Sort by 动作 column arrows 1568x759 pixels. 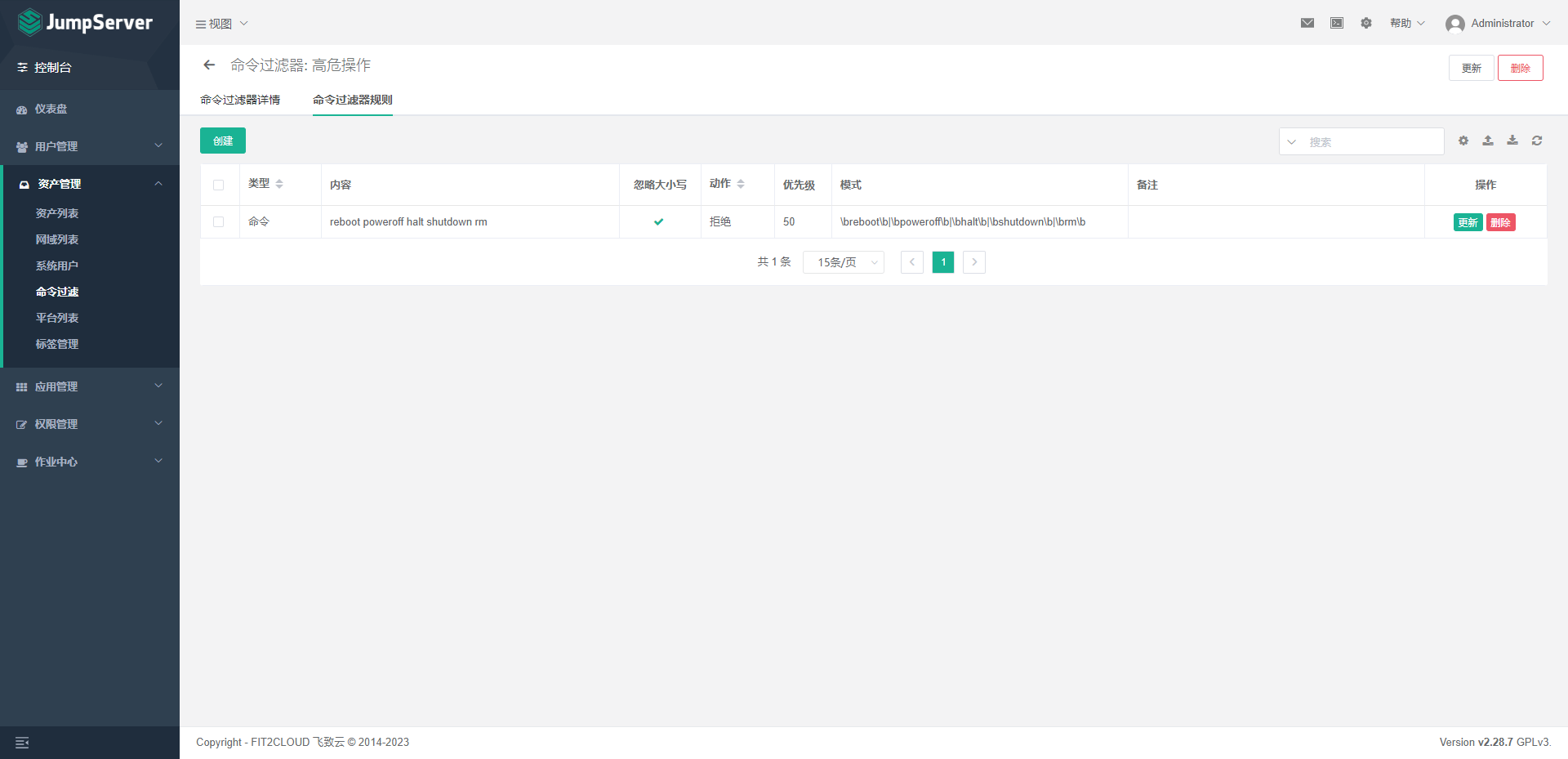click(x=741, y=184)
